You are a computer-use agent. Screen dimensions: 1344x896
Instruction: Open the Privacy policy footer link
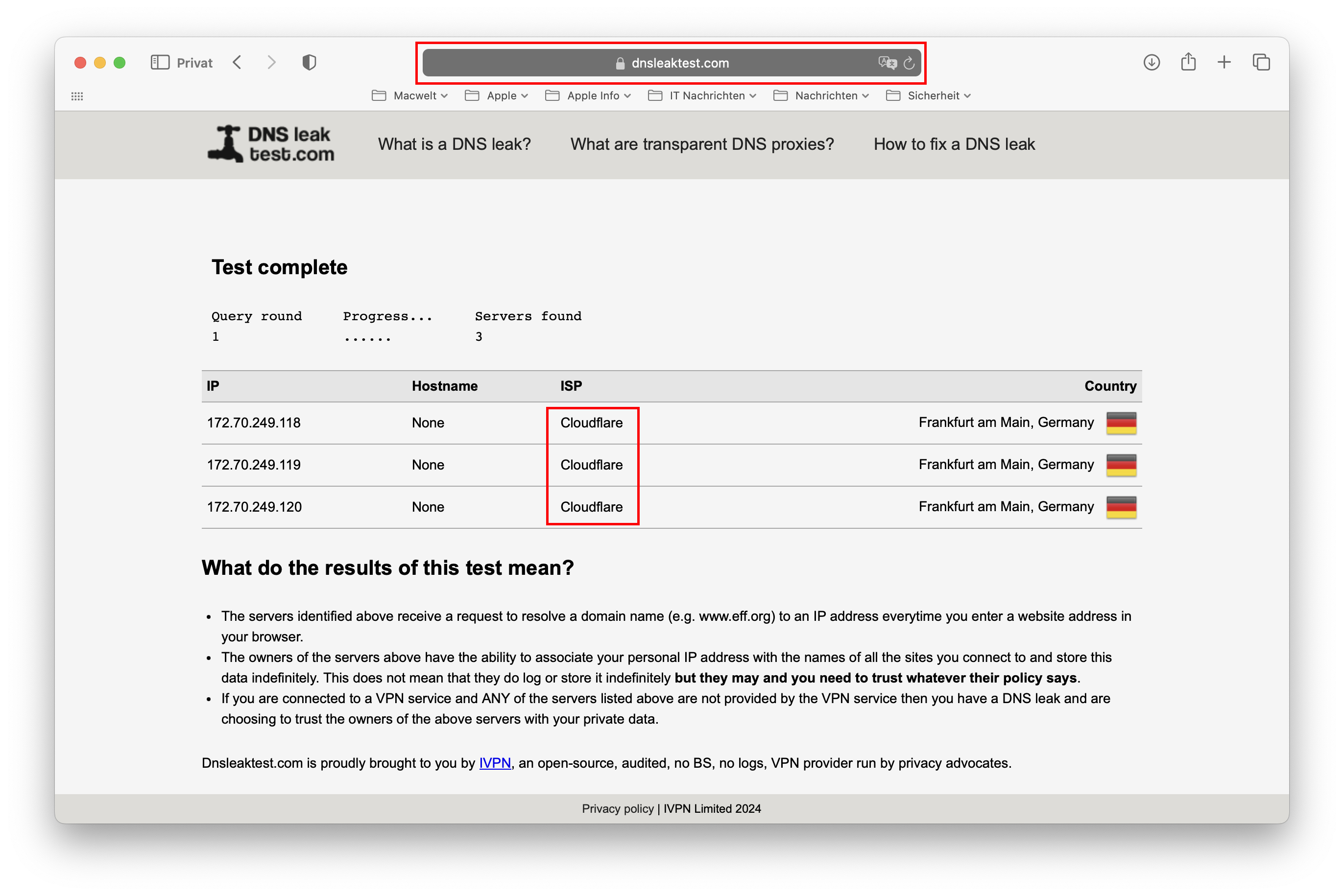tap(618, 808)
